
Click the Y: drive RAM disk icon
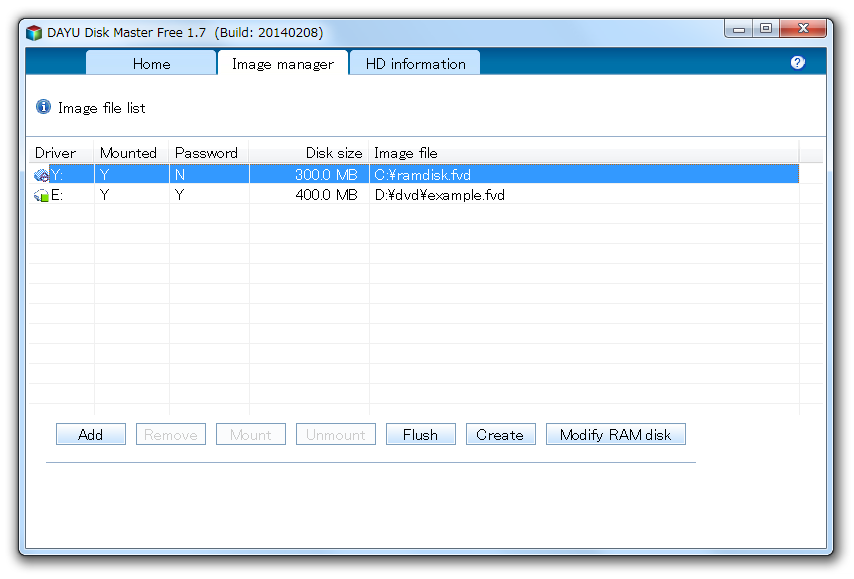pyautogui.click(x=41, y=175)
